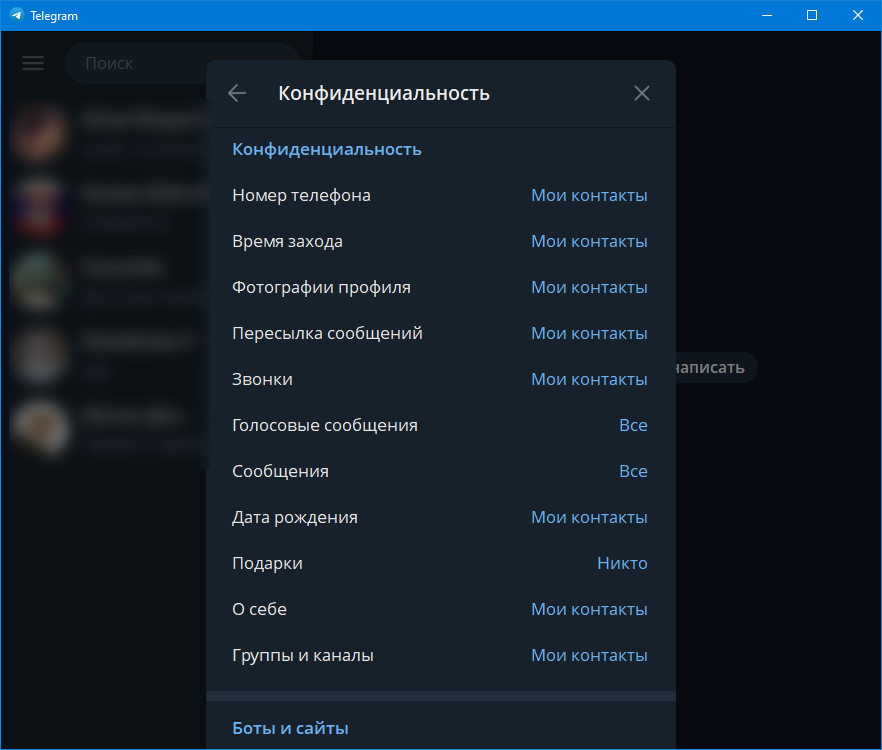Select the first blurred chat avatar
Image resolution: width=882 pixels, height=750 pixels.
39,133
